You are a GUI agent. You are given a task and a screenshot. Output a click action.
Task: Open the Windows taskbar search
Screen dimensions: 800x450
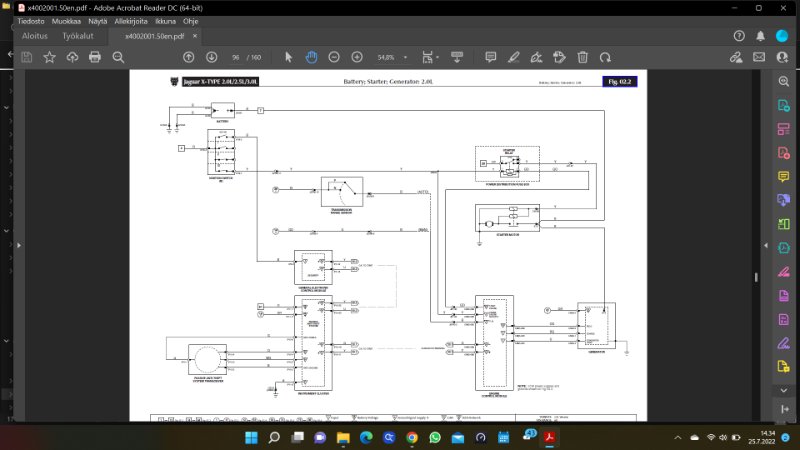pyautogui.click(x=274, y=437)
